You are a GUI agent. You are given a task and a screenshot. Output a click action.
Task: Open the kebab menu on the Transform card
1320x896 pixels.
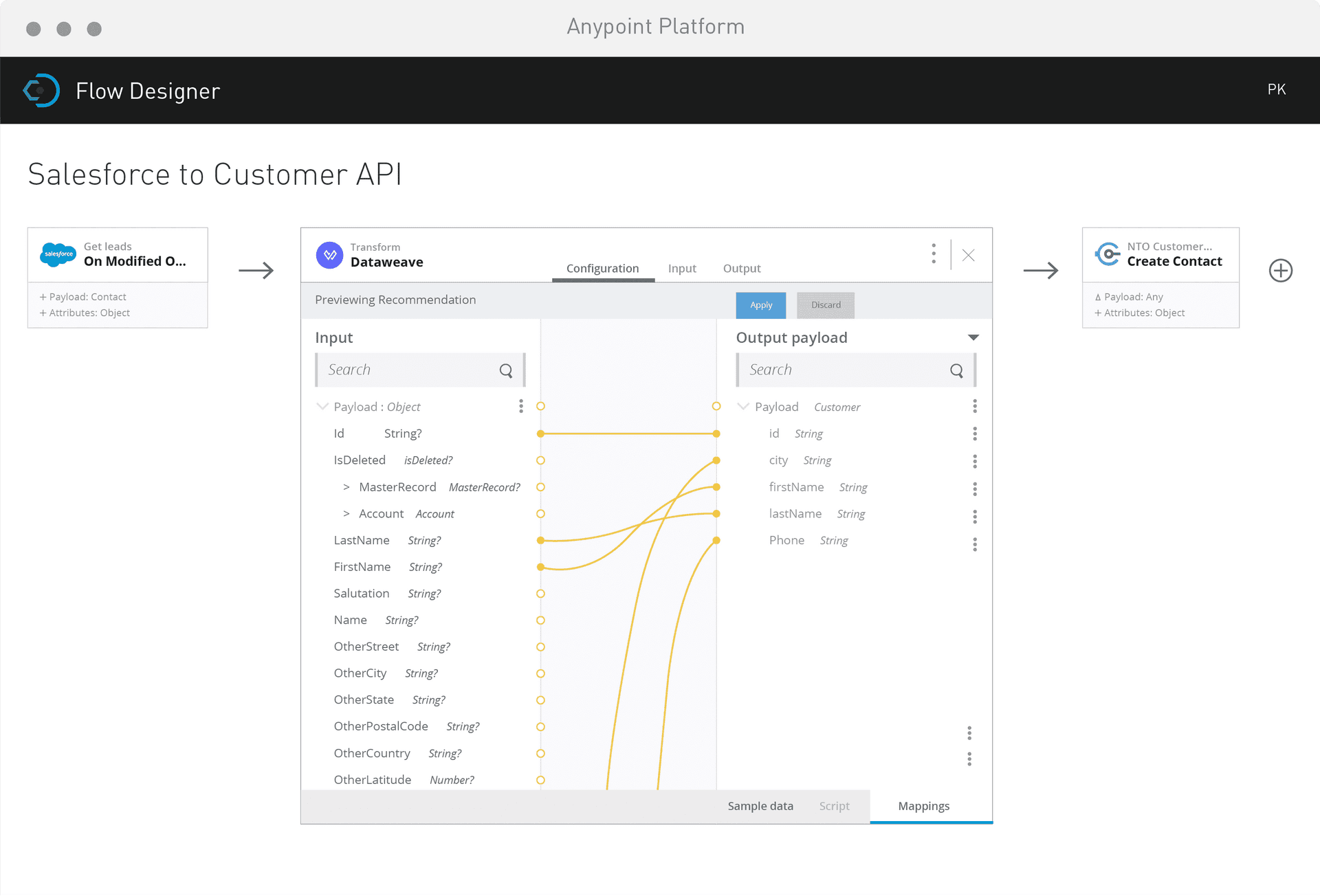pos(933,254)
